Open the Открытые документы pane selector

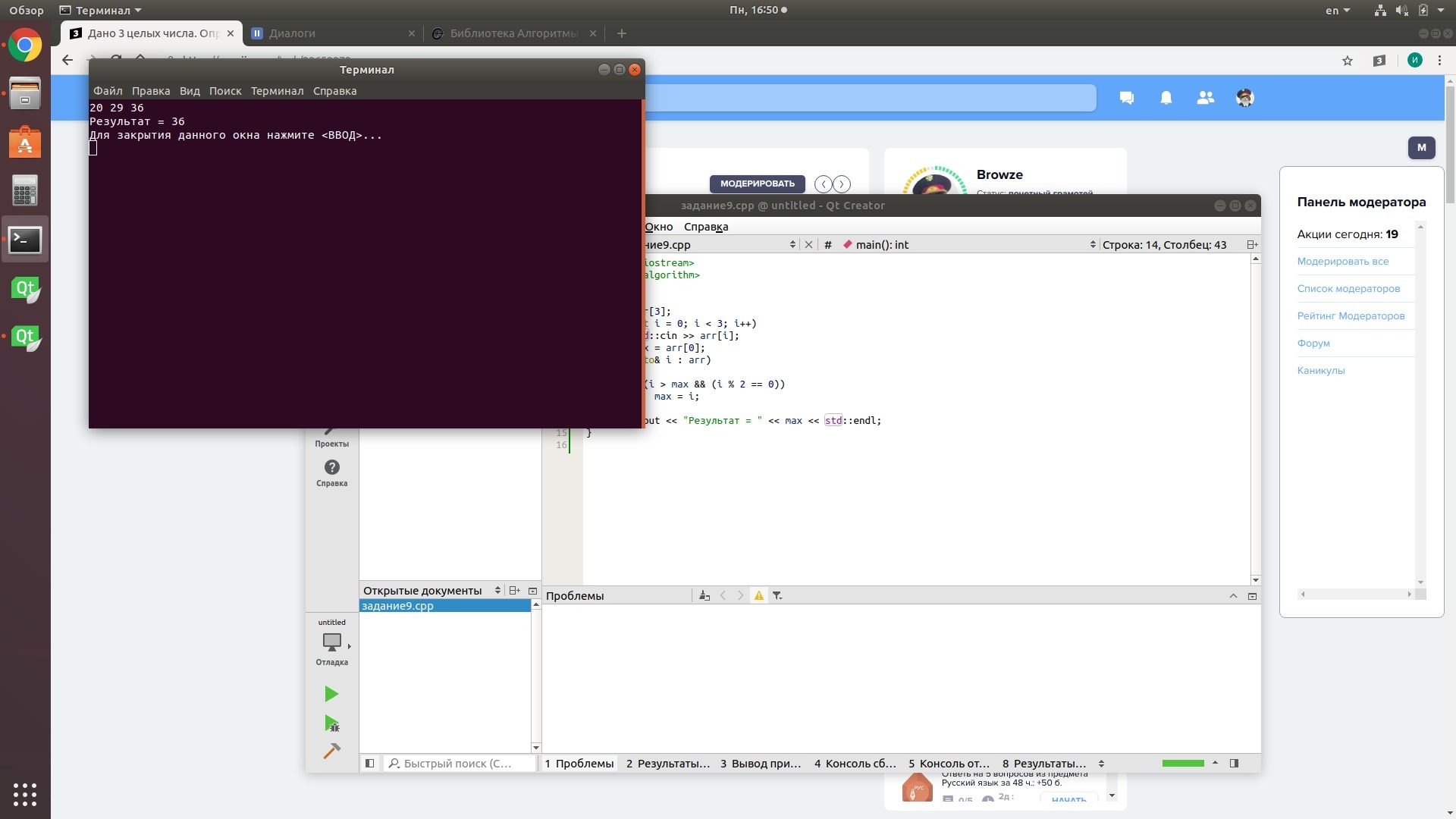tap(497, 591)
